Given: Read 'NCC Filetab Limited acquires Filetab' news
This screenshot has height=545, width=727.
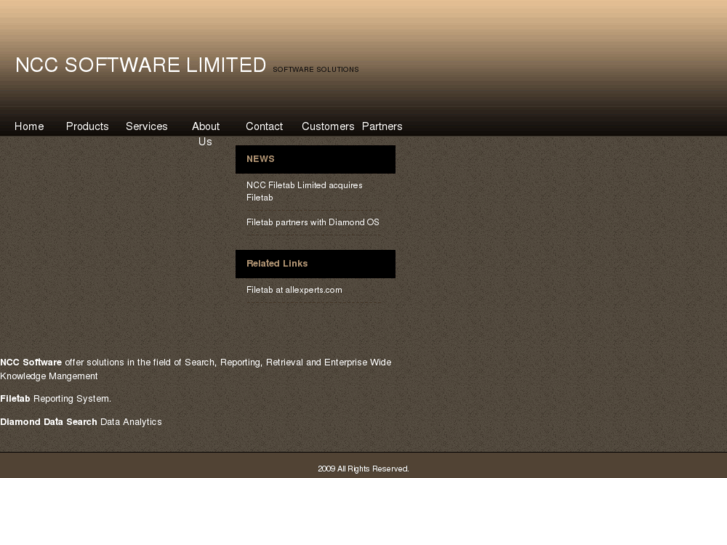Looking at the screenshot, I should 304,191.
